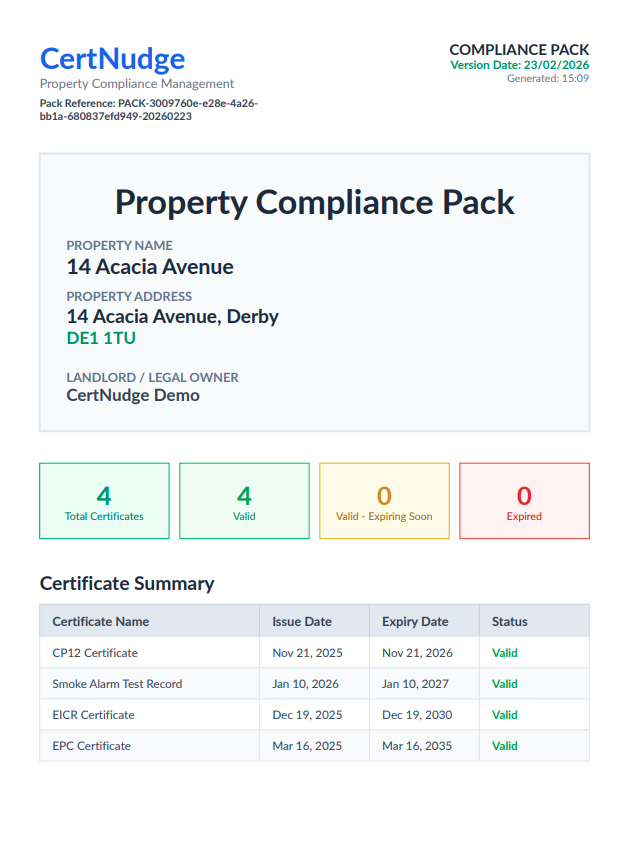Click Valid status of Smoke Alarm record
This screenshot has width=627, height=845.
click(505, 684)
